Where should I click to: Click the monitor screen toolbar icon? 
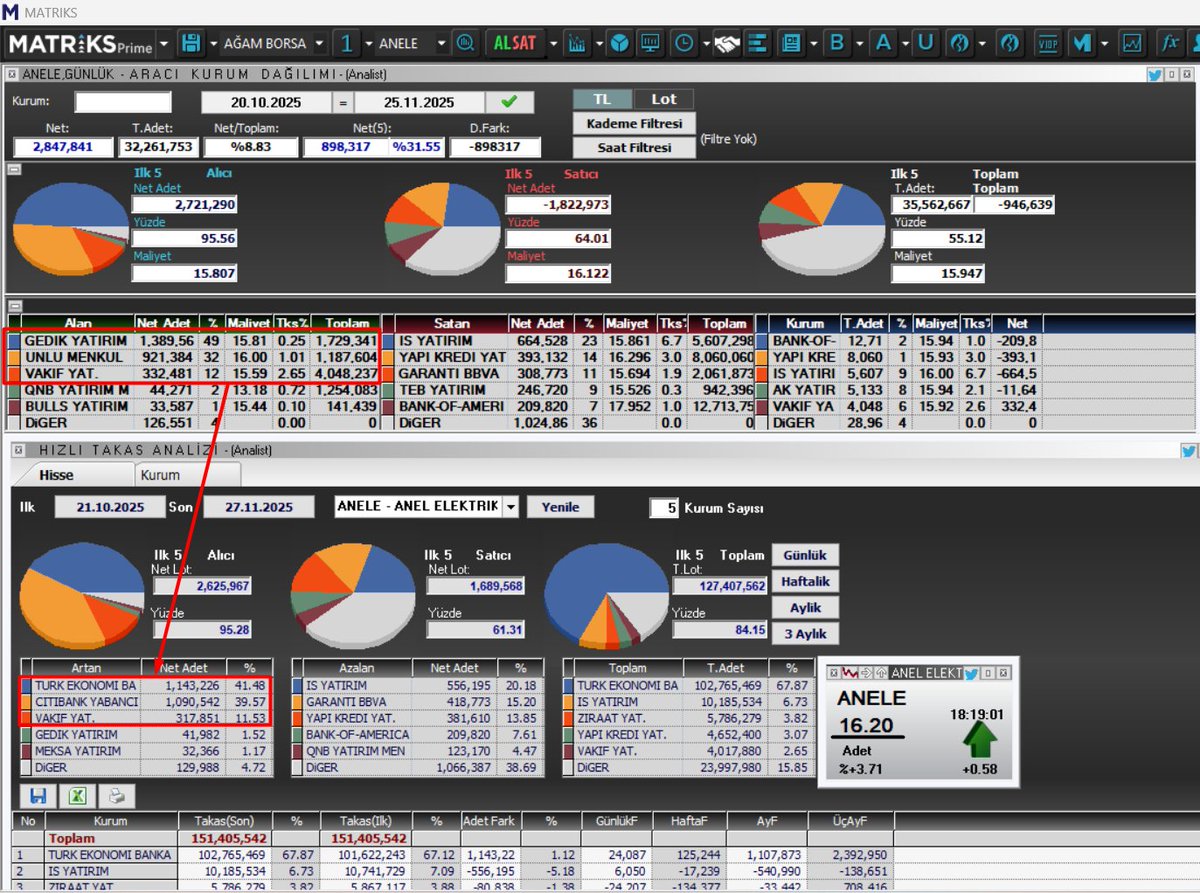650,43
